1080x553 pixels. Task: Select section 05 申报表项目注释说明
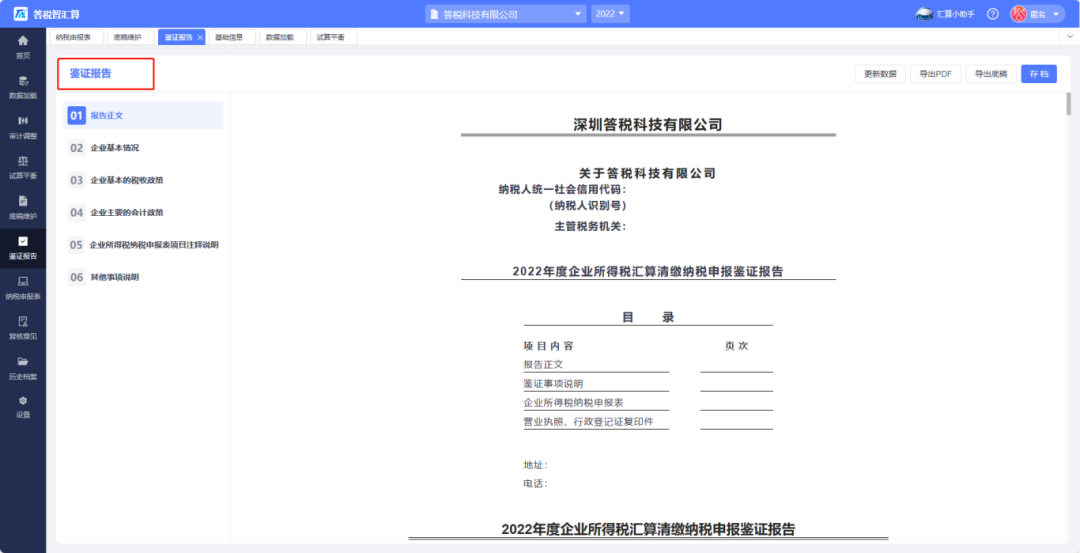pos(143,244)
